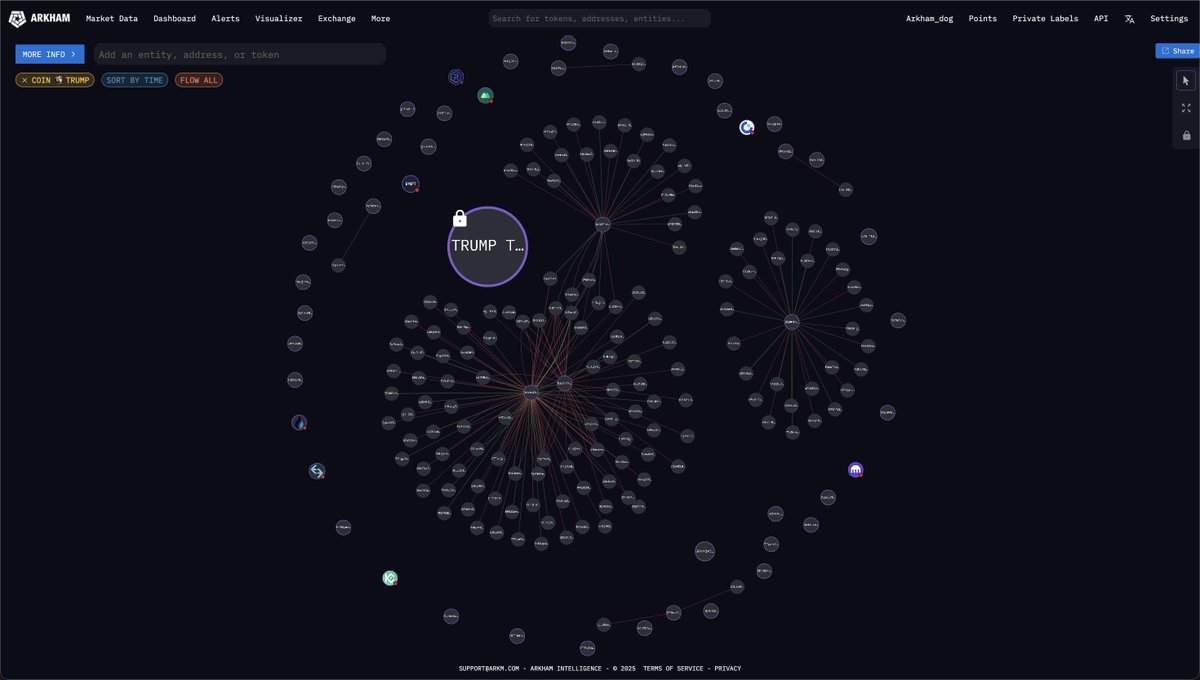Toggle the SORT BY TIME chip
This screenshot has width=1200, height=680.
(135, 80)
